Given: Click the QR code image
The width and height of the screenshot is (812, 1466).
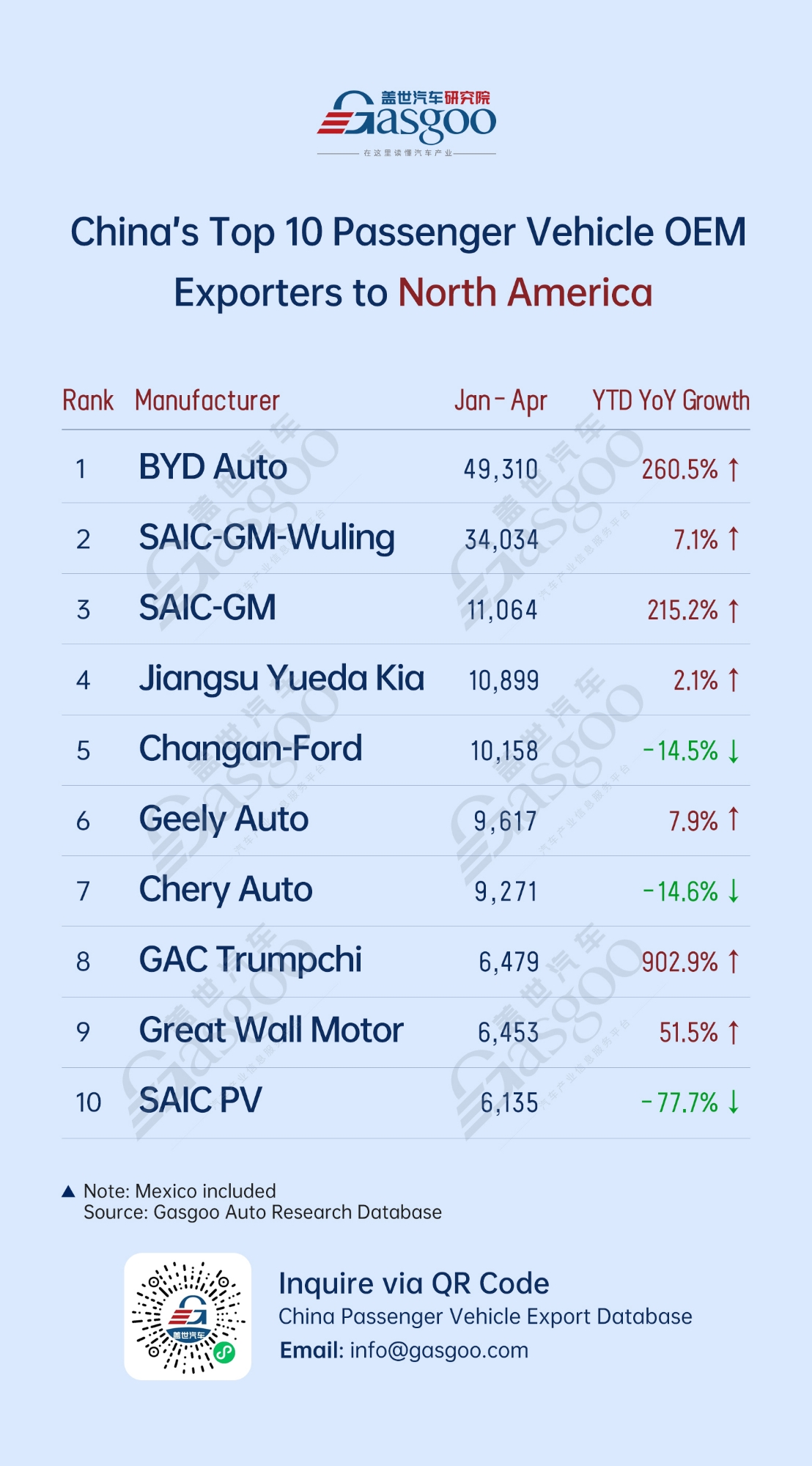Looking at the screenshot, I should (x=188, y=1316).
